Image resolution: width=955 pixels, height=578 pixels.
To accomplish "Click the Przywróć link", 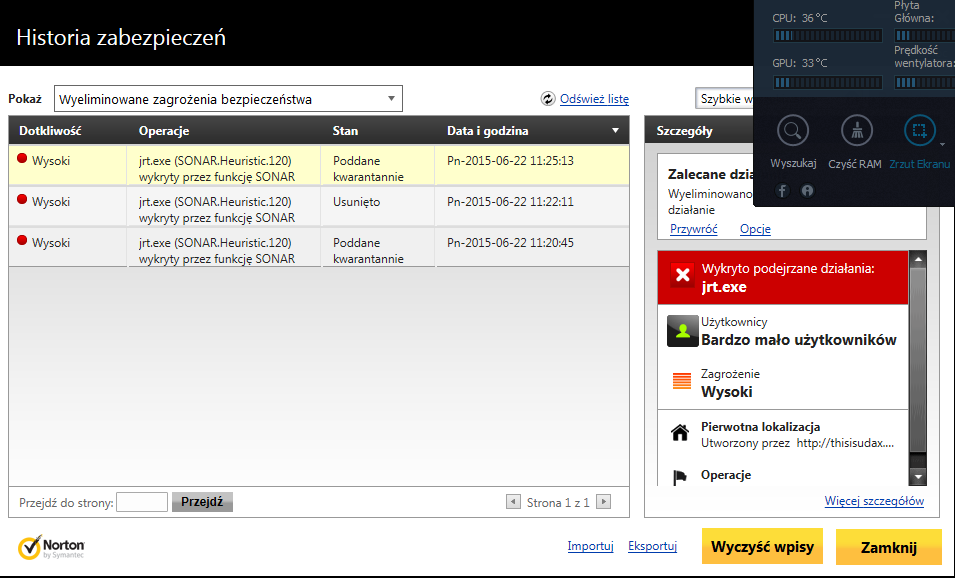I will click(x=693, y=229).
